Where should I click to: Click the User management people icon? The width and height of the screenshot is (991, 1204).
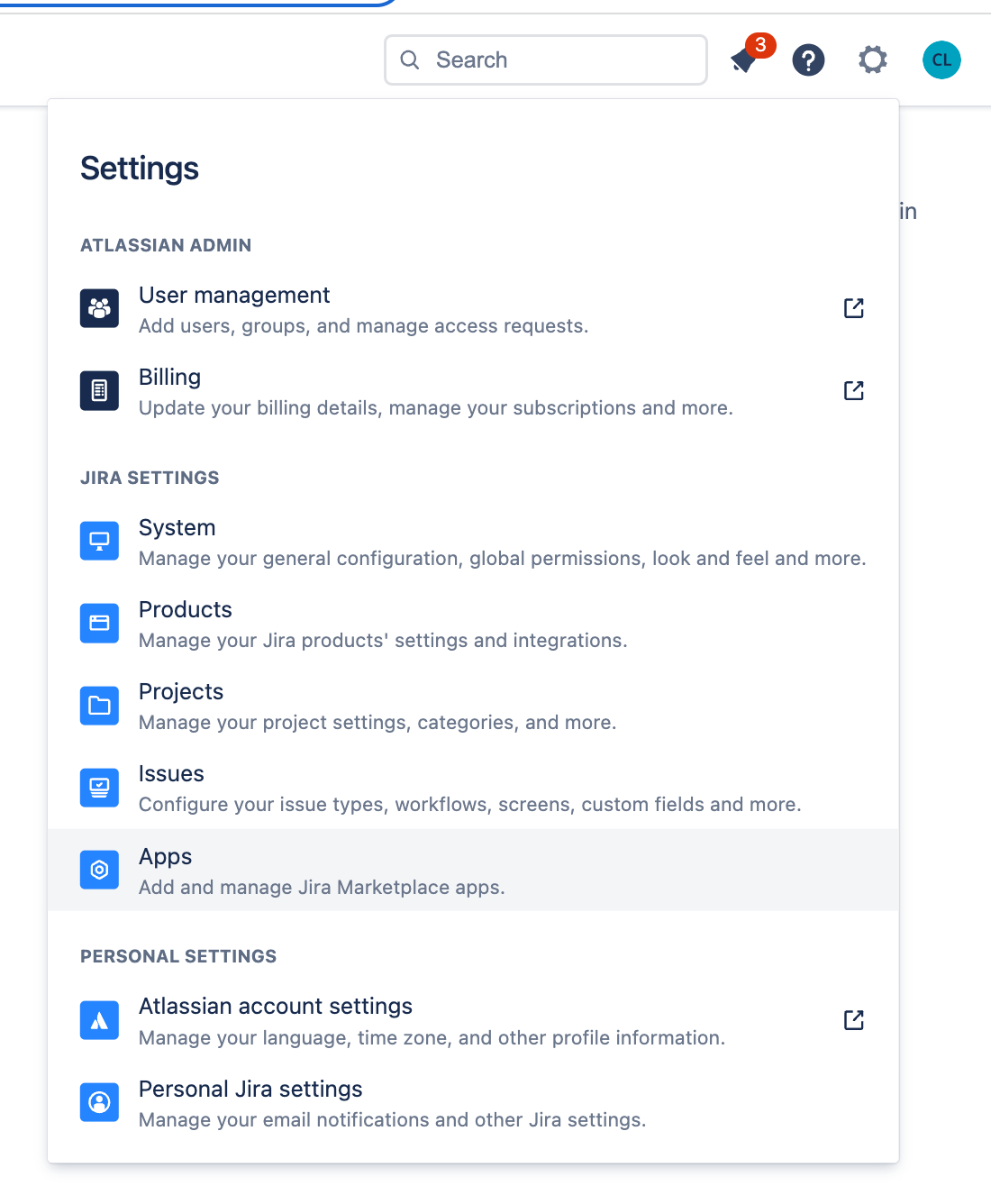(x=99, y=309)
